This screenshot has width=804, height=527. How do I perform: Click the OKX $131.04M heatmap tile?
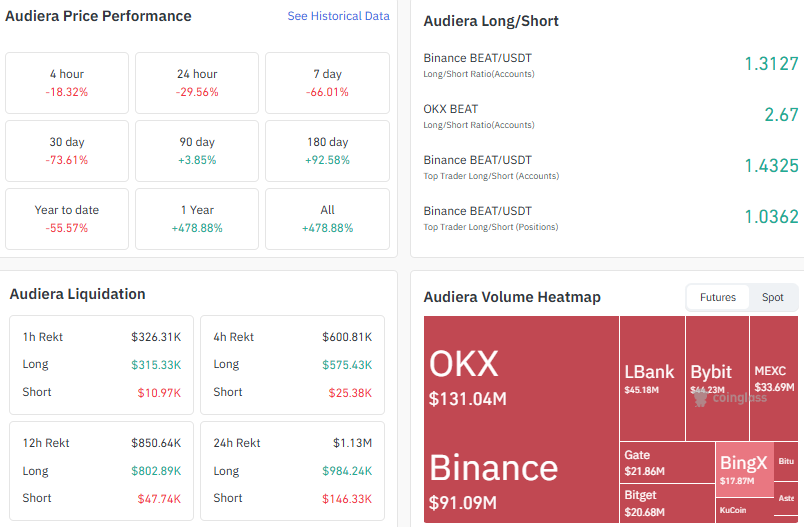[x=521, y=377]
